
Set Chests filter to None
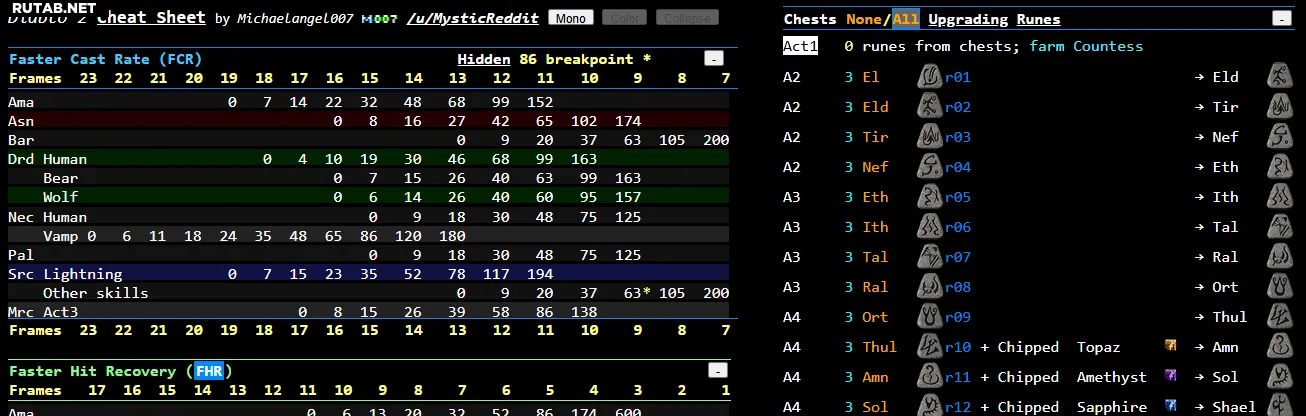pyautogui.click(x=864, y=19)
